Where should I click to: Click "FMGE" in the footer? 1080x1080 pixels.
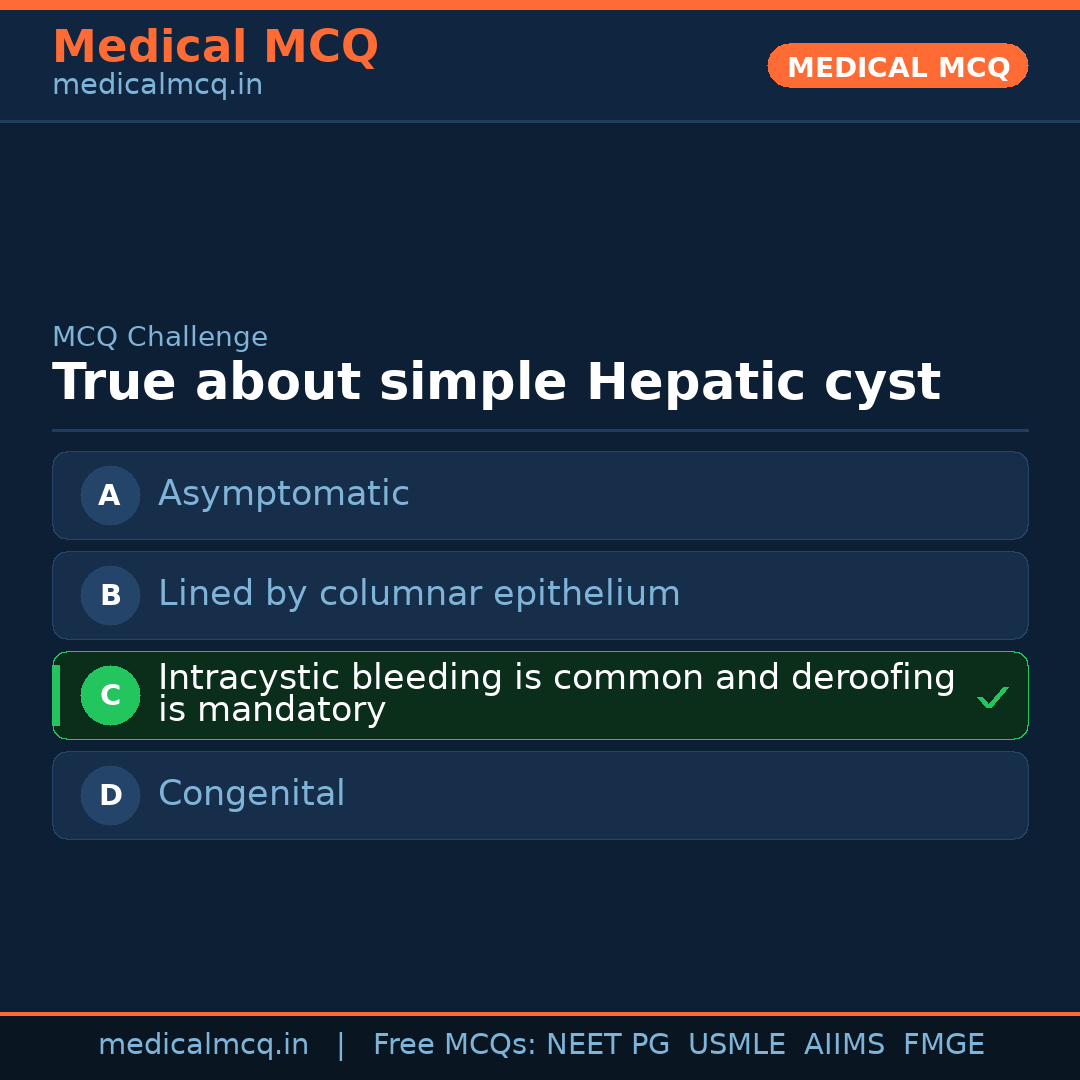click(x=943, y=1045)
